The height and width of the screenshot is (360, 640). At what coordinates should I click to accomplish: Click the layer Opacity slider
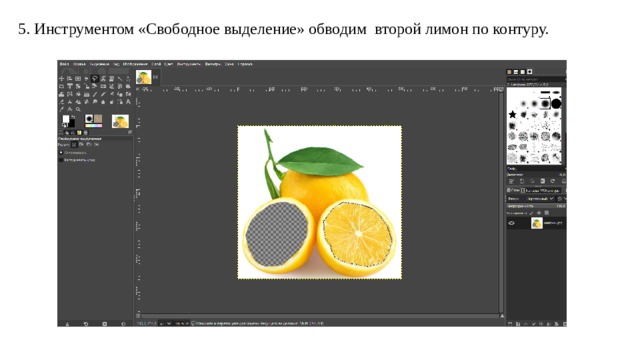(536, 206)
